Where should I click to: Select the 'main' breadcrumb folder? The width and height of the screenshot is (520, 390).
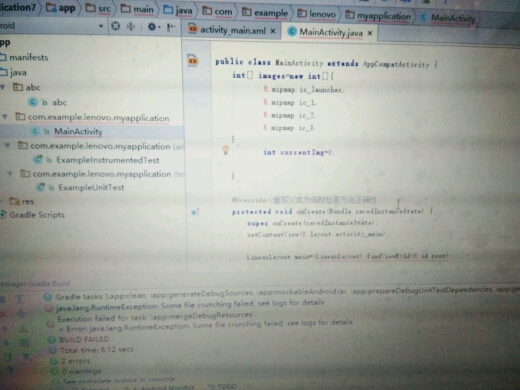137,9
